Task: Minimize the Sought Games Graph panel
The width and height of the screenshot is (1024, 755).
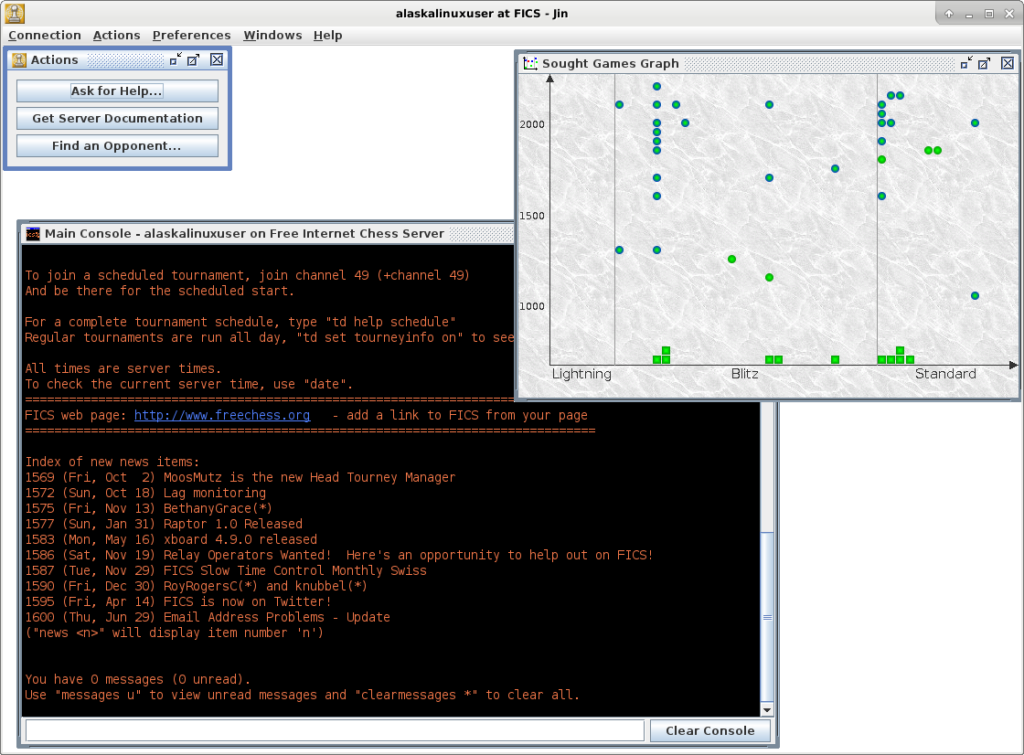Action: coord(966,63)
